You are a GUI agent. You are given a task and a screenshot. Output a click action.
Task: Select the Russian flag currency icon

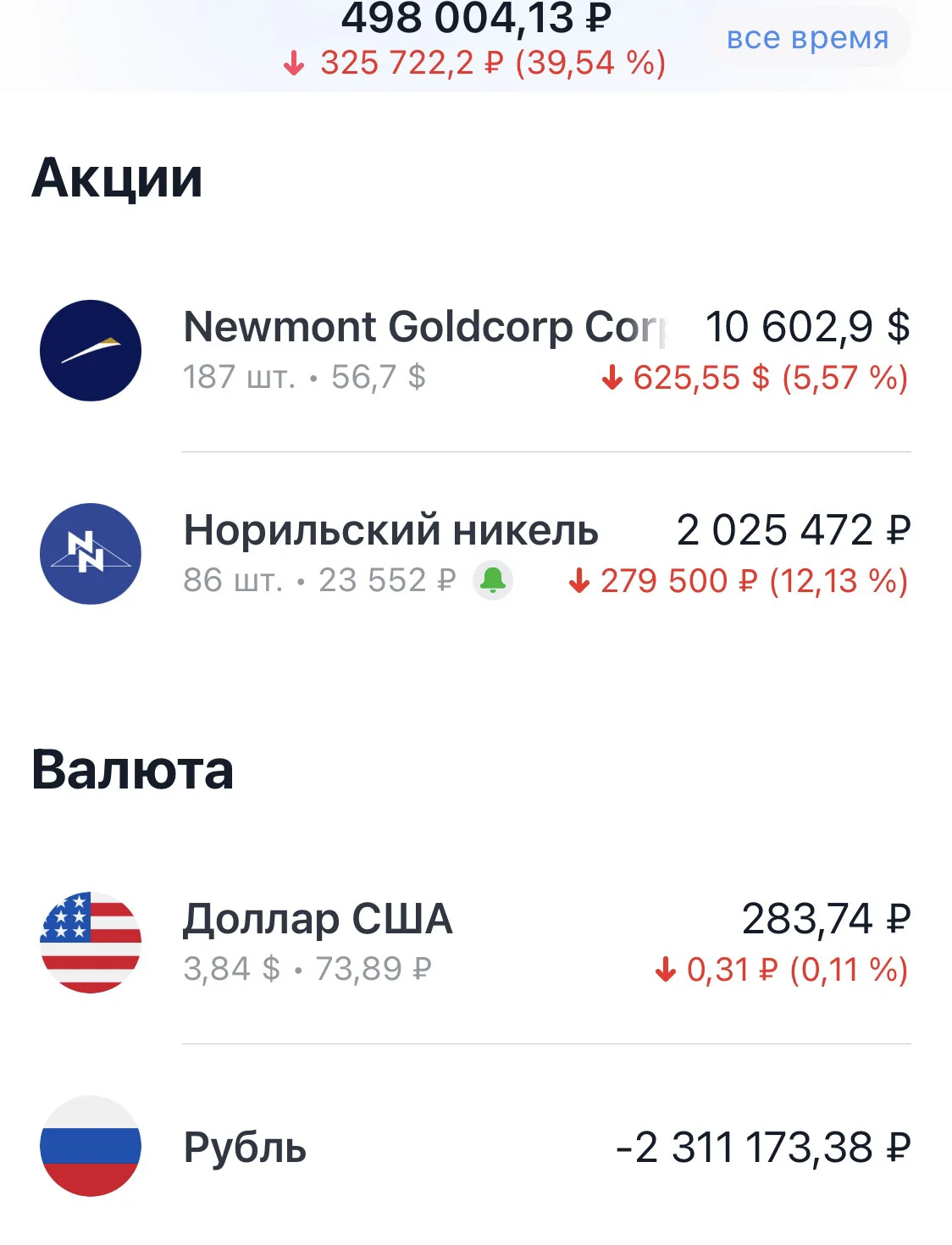(x=91, y=1146)
